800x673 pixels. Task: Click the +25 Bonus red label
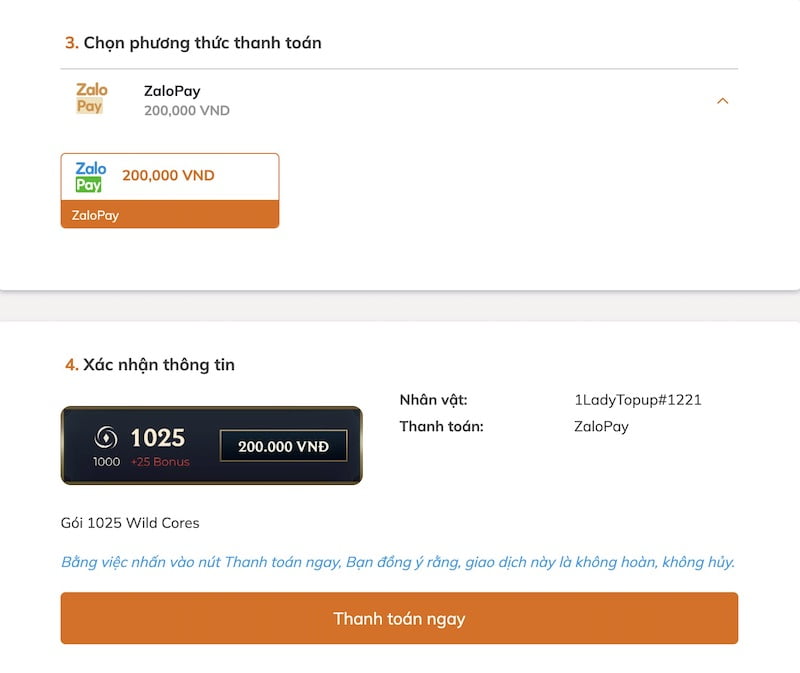[x=160, y=462]
